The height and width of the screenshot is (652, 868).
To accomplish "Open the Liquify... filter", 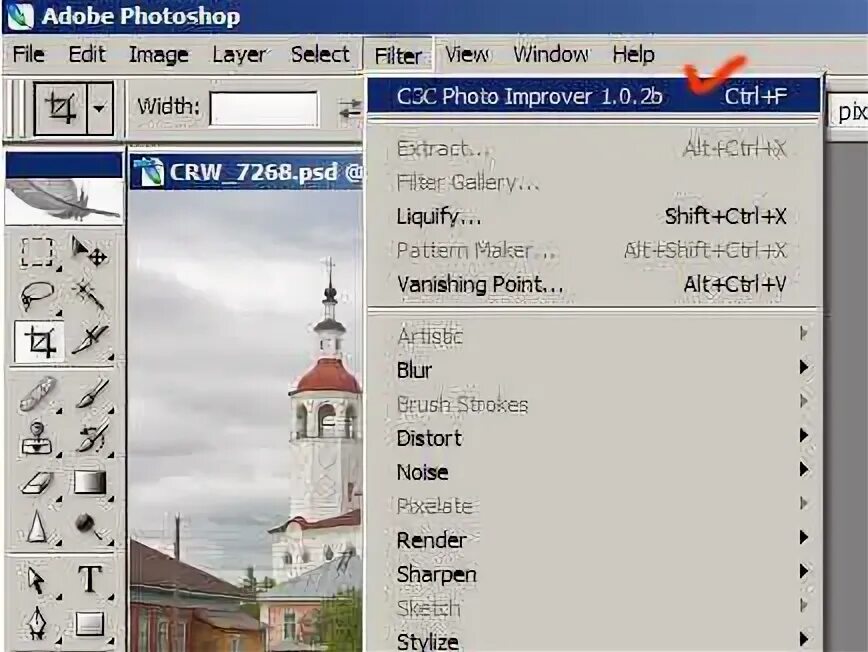I will 593,216.
